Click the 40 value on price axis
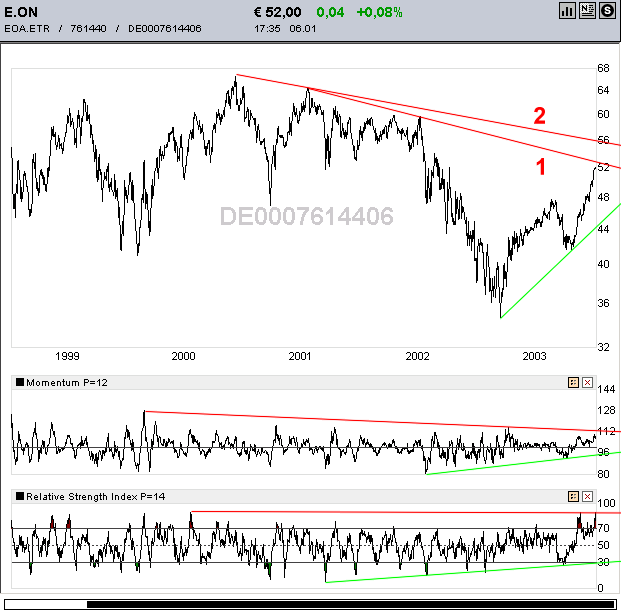This screenshot has height=613, width=621. click(603, 264)
